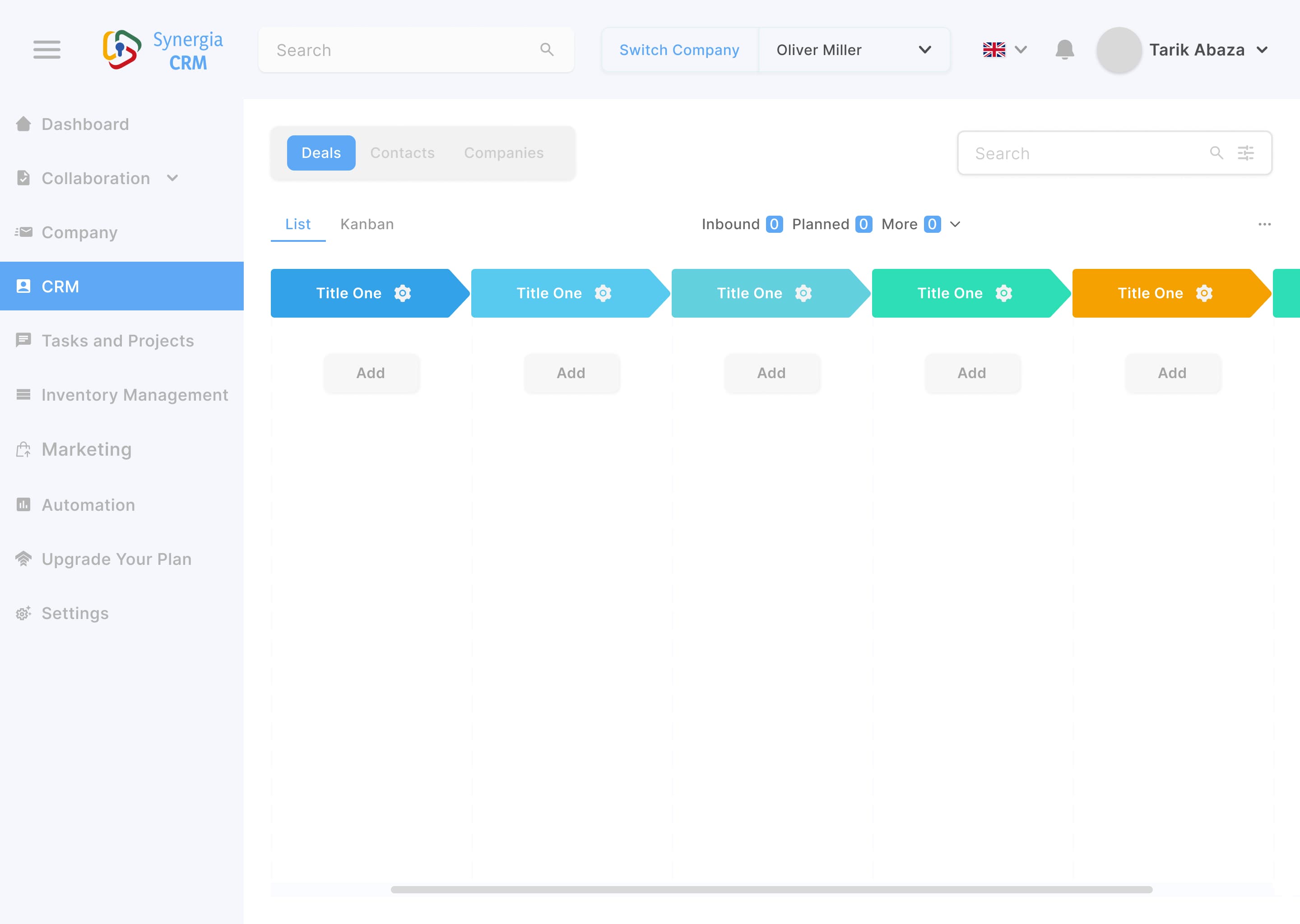Screen dimensions: 1300x924
Task: Open settings gear on the light blue stage
Action: point(603,293)
